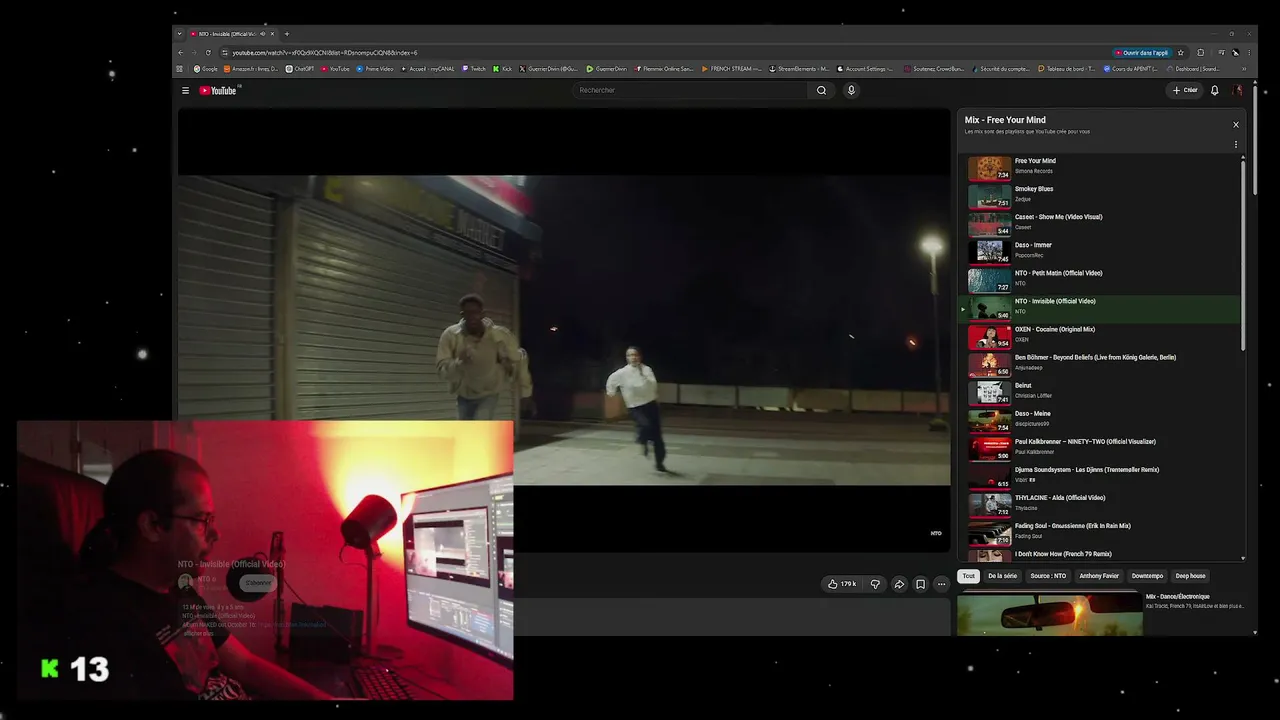Image resolution: width=1280 pixels, height=720 pixels.
Task: Play Daso - Meine from the mix
Action: pyautogui.click(x=1099, y=420)
